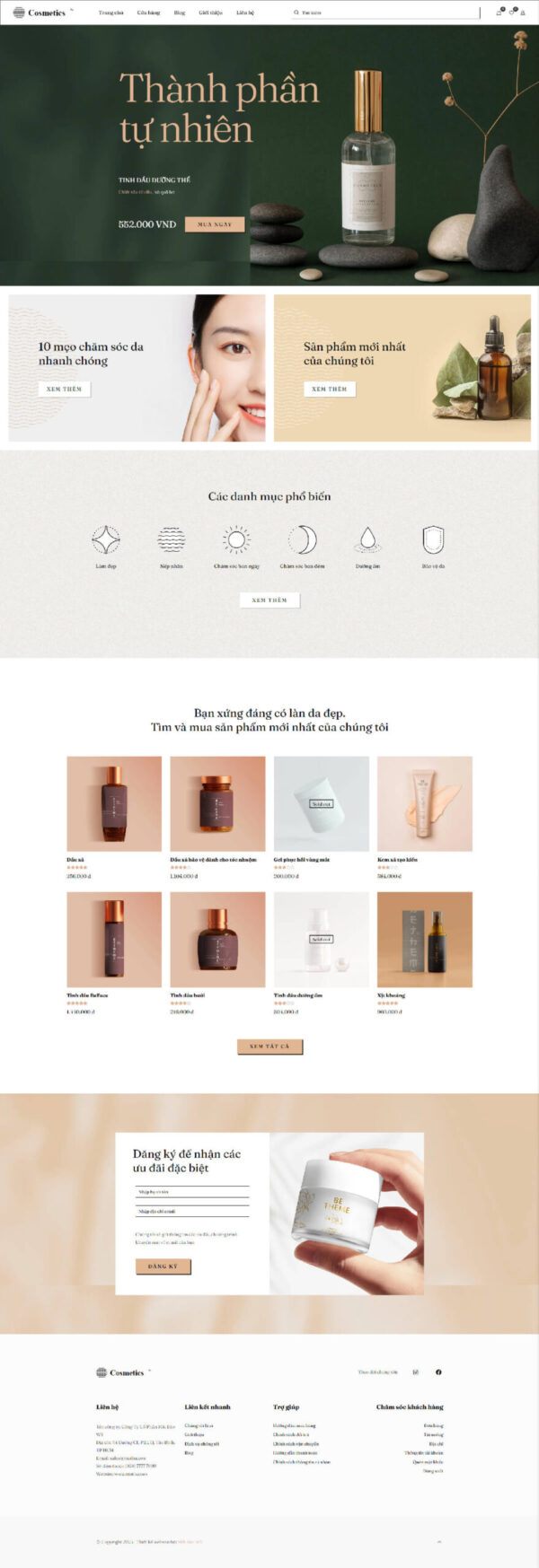The image size is (539, 1568).
Task: Open the user account icon
Action: [x=524, y=13]
